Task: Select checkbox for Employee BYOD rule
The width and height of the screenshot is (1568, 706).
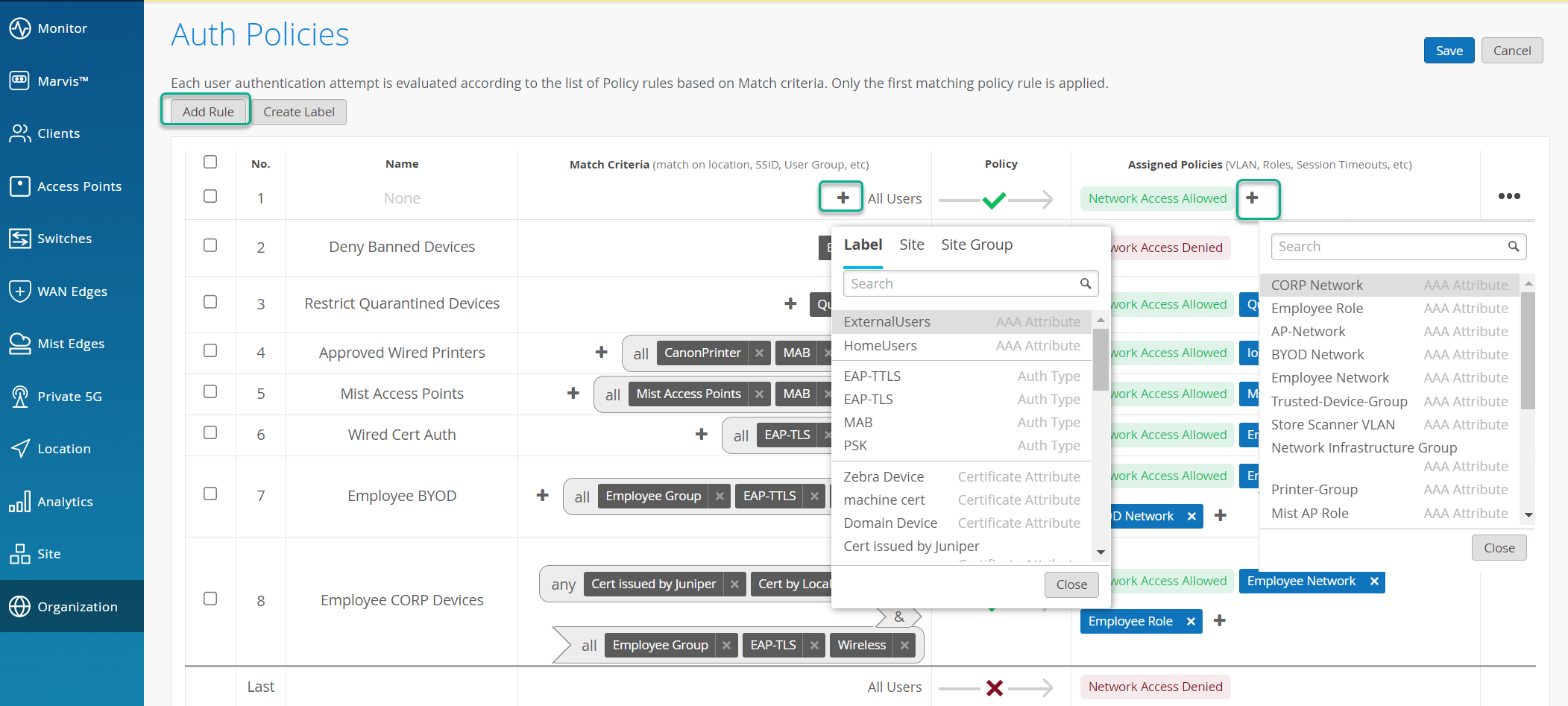Action: 210,494
